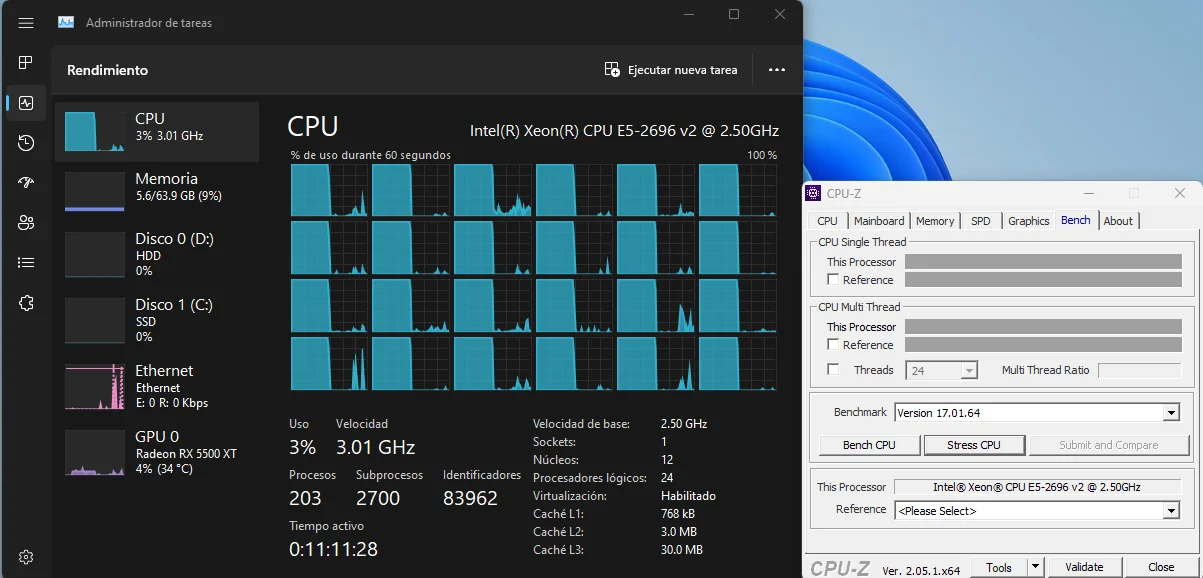Click the Tools button in CPU-Z

999,567
